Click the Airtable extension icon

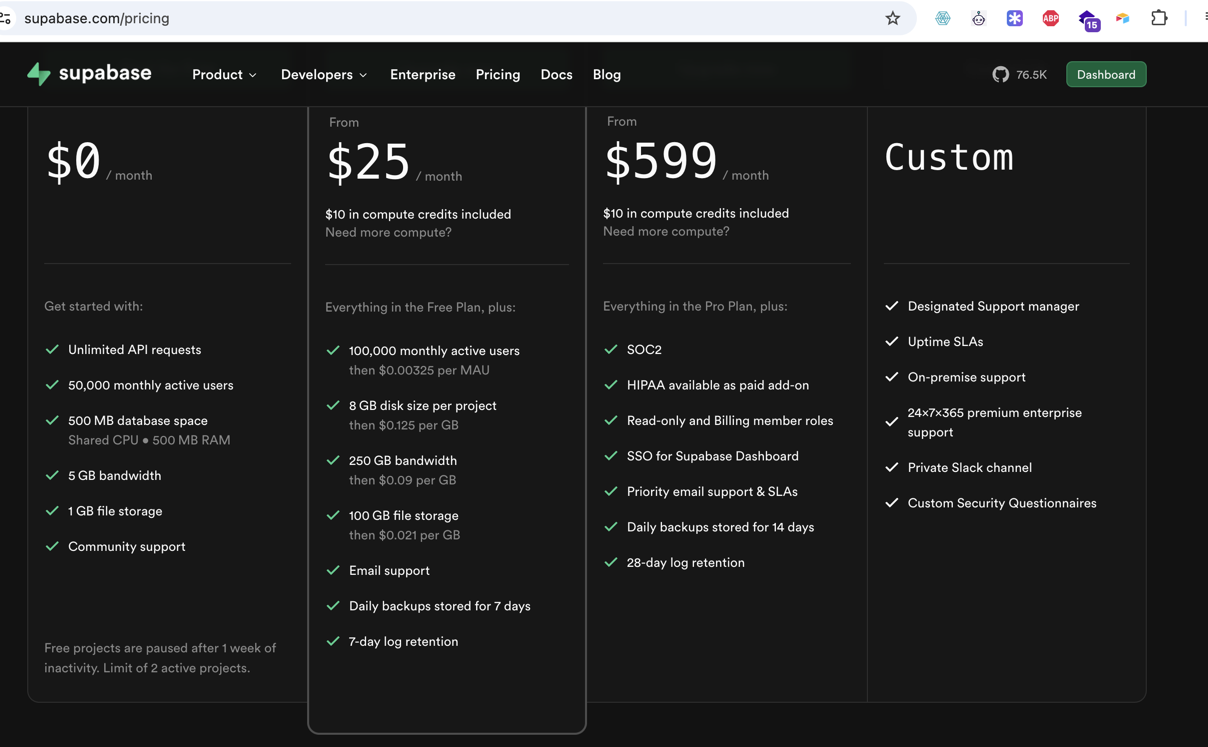pos(1124,17)
